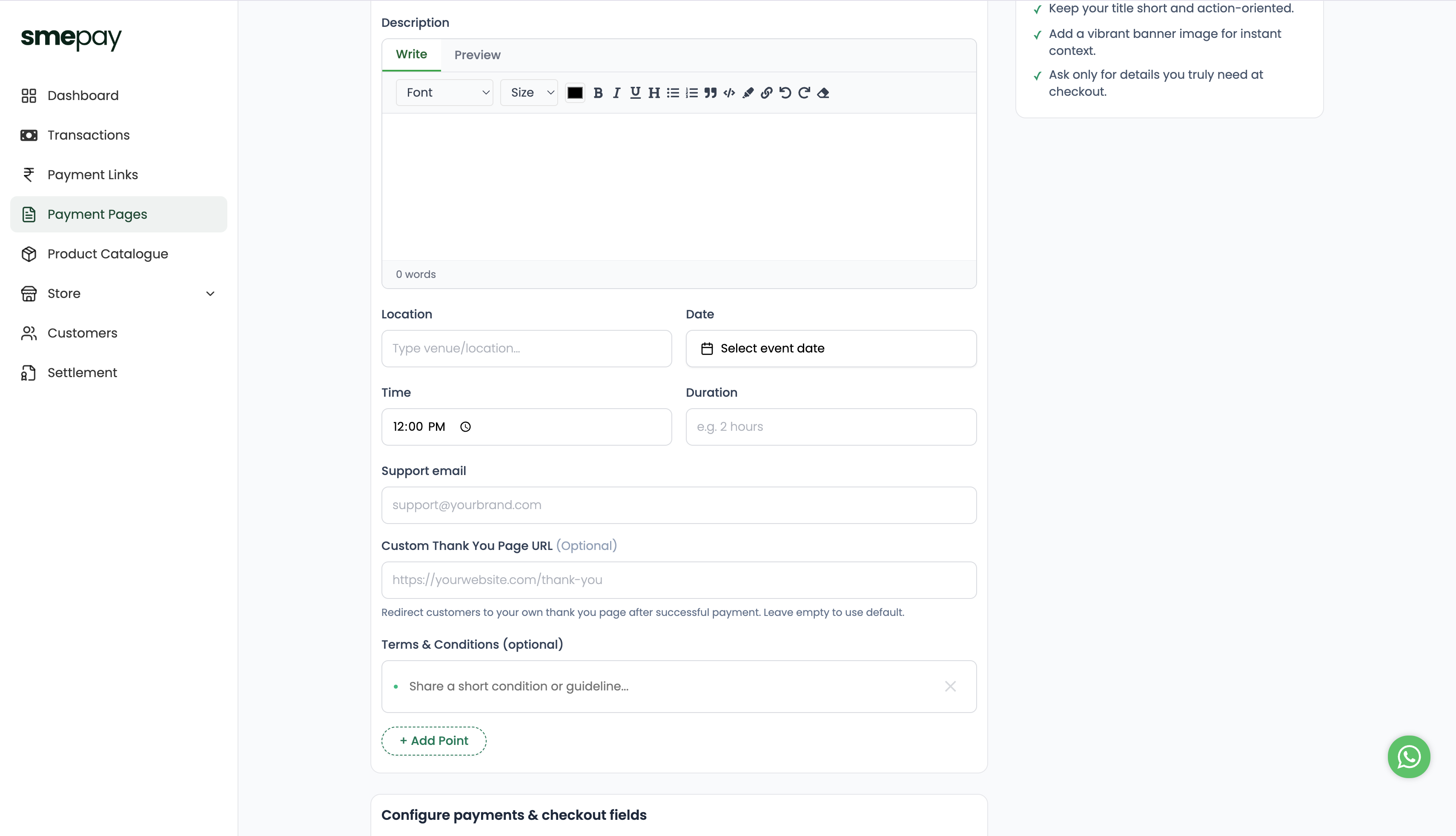Remove the terms condition point with X
This screenshot has width=1456, height=836.
950,686
